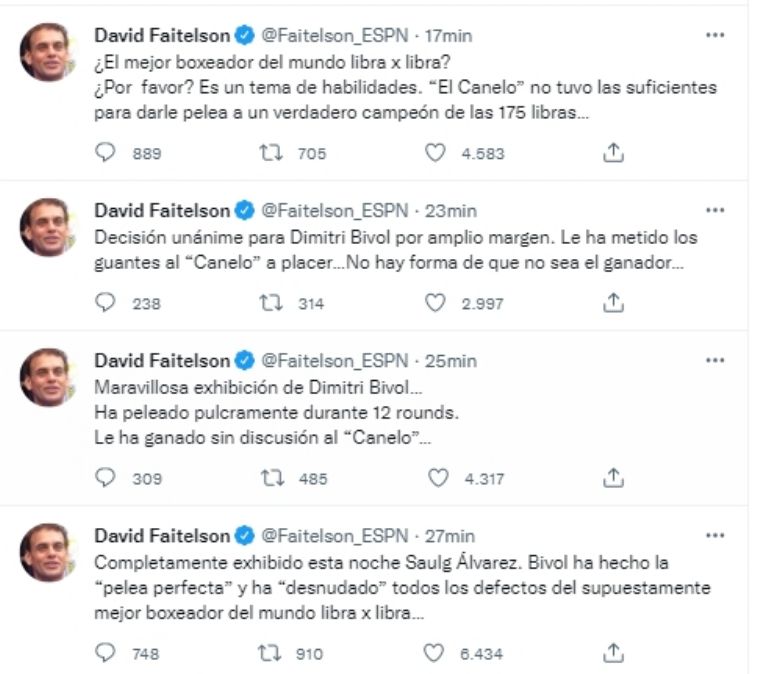Open more options on the 17min tweet
The width and height of the screenshot is (768, 674).
click(x=715, y=35)
